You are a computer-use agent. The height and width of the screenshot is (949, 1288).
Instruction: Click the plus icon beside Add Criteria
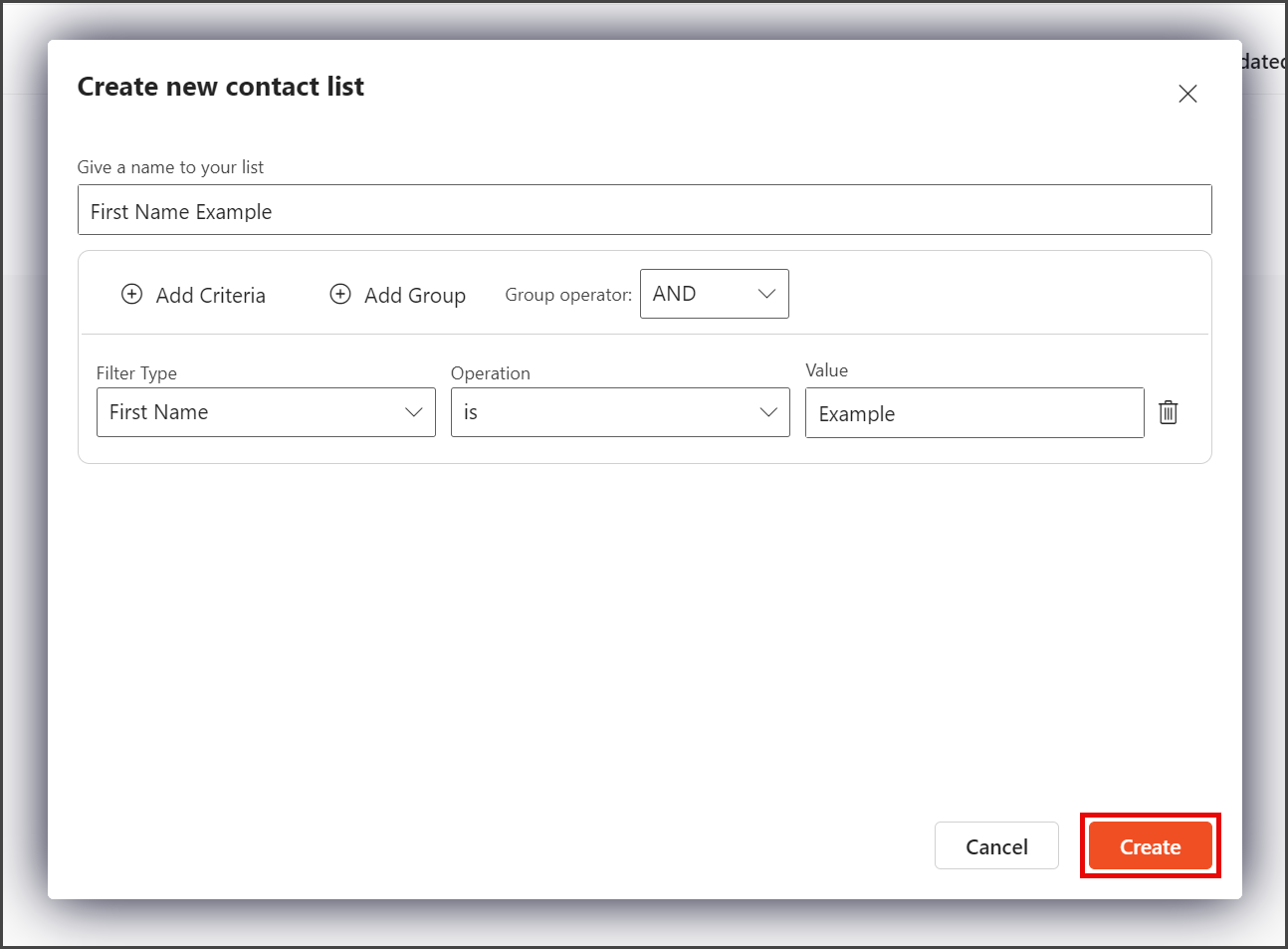tap(131, 294)
